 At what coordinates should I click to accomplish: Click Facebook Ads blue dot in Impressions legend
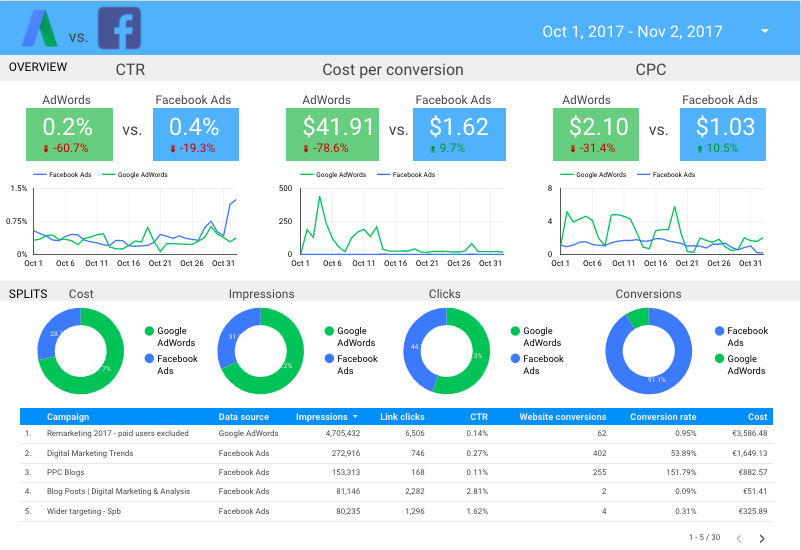[x=329, y=358]
